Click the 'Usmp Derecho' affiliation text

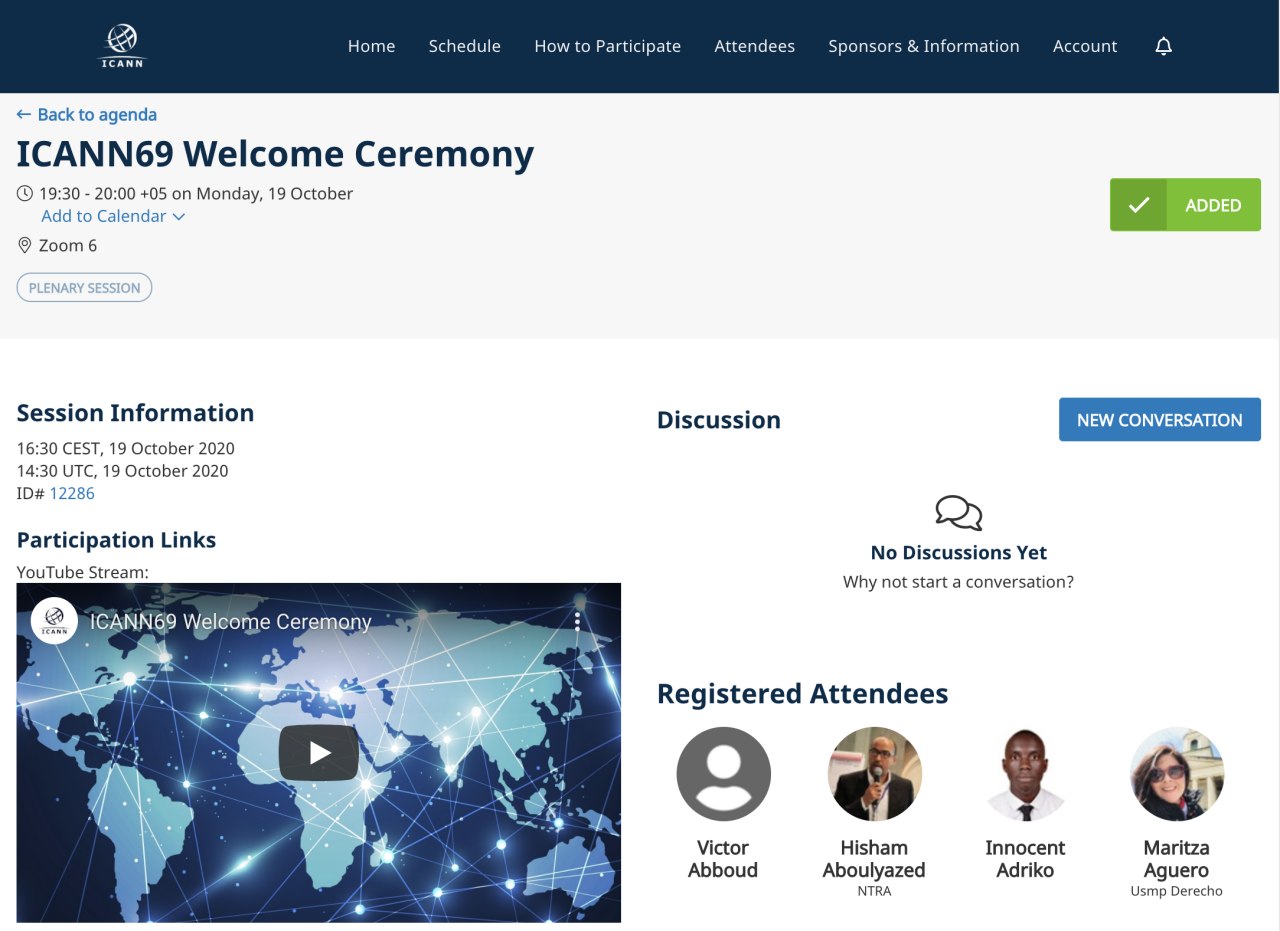tap(1176, 891)
